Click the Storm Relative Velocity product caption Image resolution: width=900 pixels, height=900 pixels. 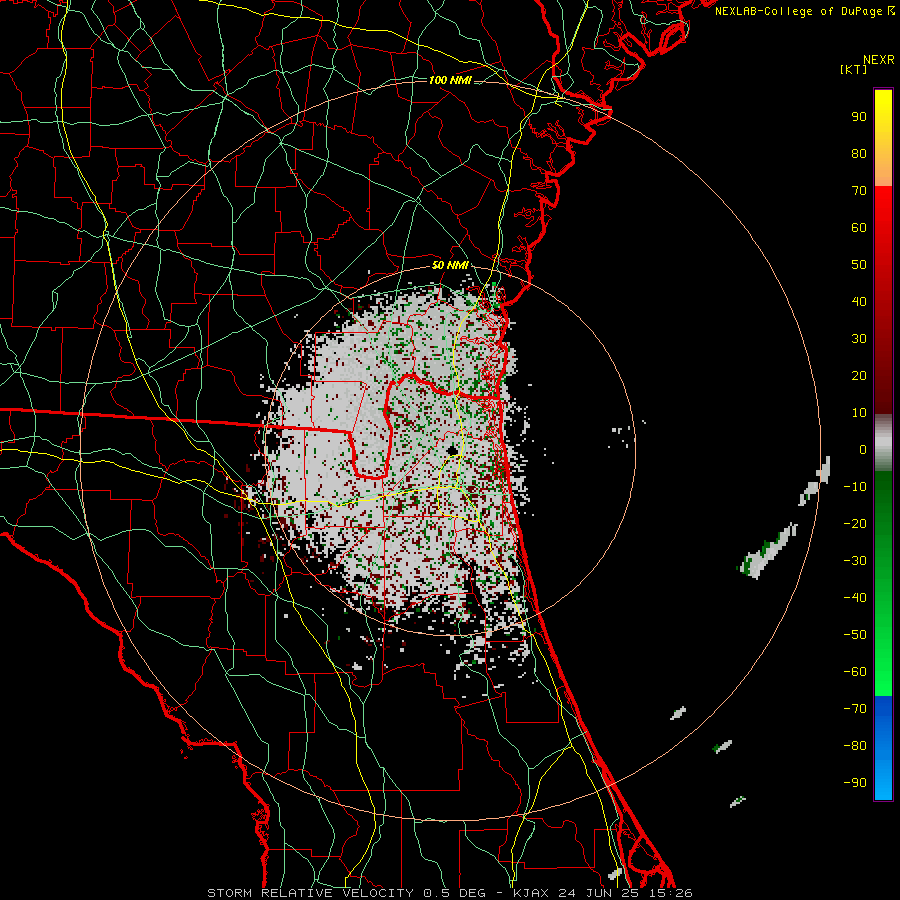click(x=450, y=893)
